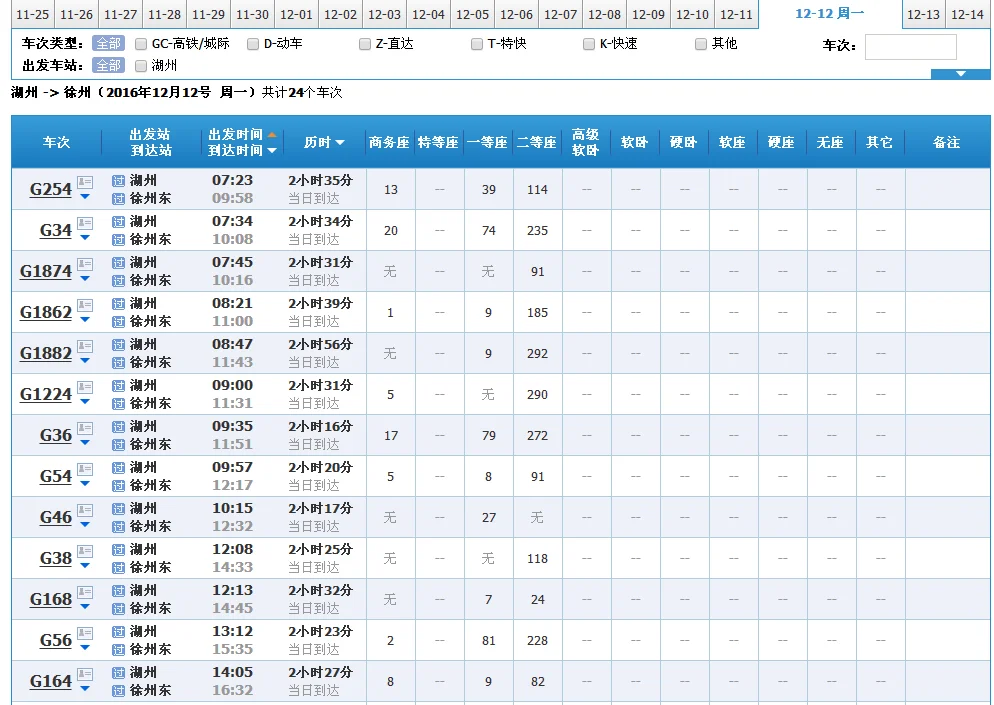Click 全部 to select all train types
The image size is (994, 705).
tap(107, 43)
